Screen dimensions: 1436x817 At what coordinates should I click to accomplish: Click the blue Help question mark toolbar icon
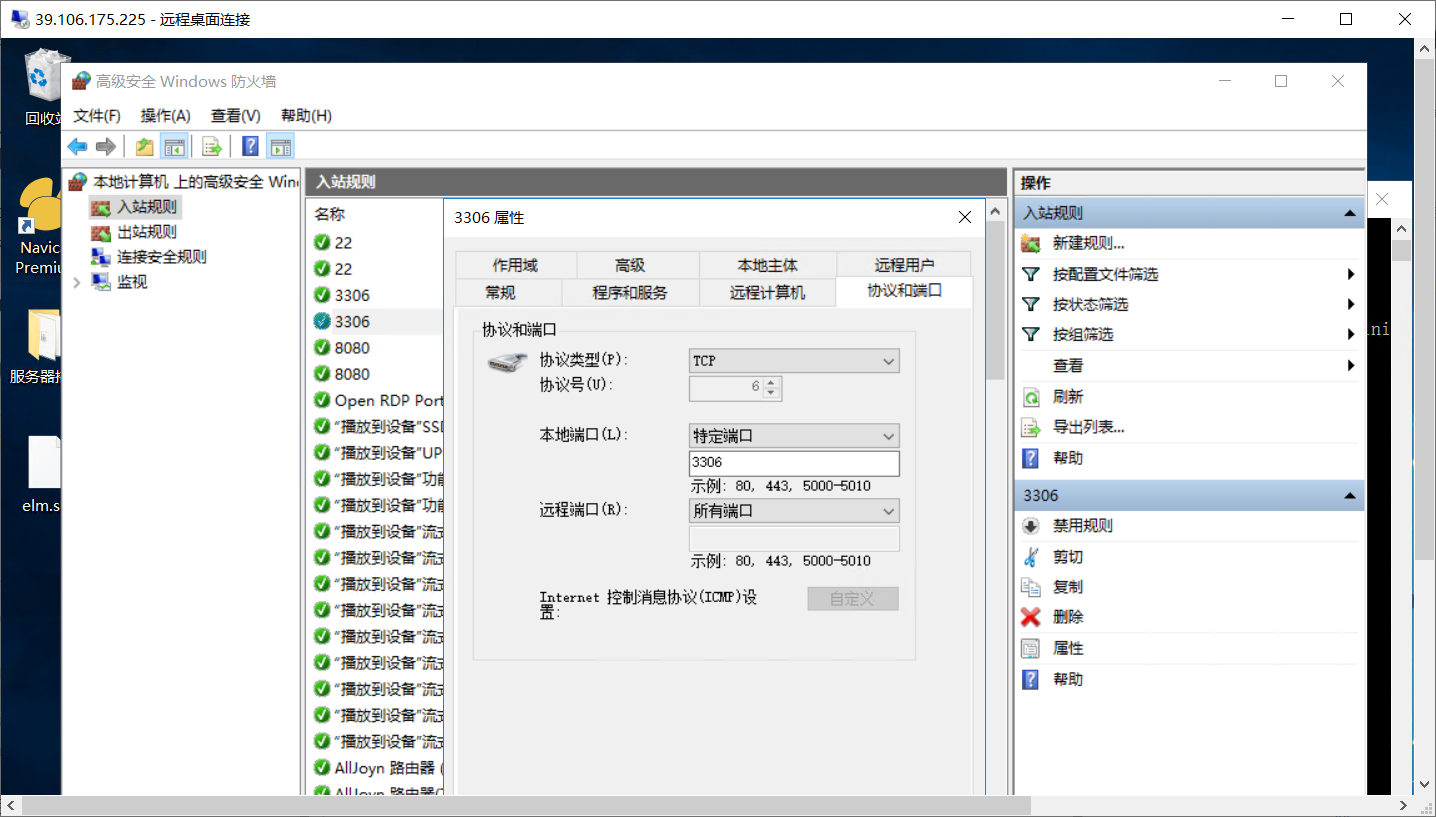tap(250, 147)
